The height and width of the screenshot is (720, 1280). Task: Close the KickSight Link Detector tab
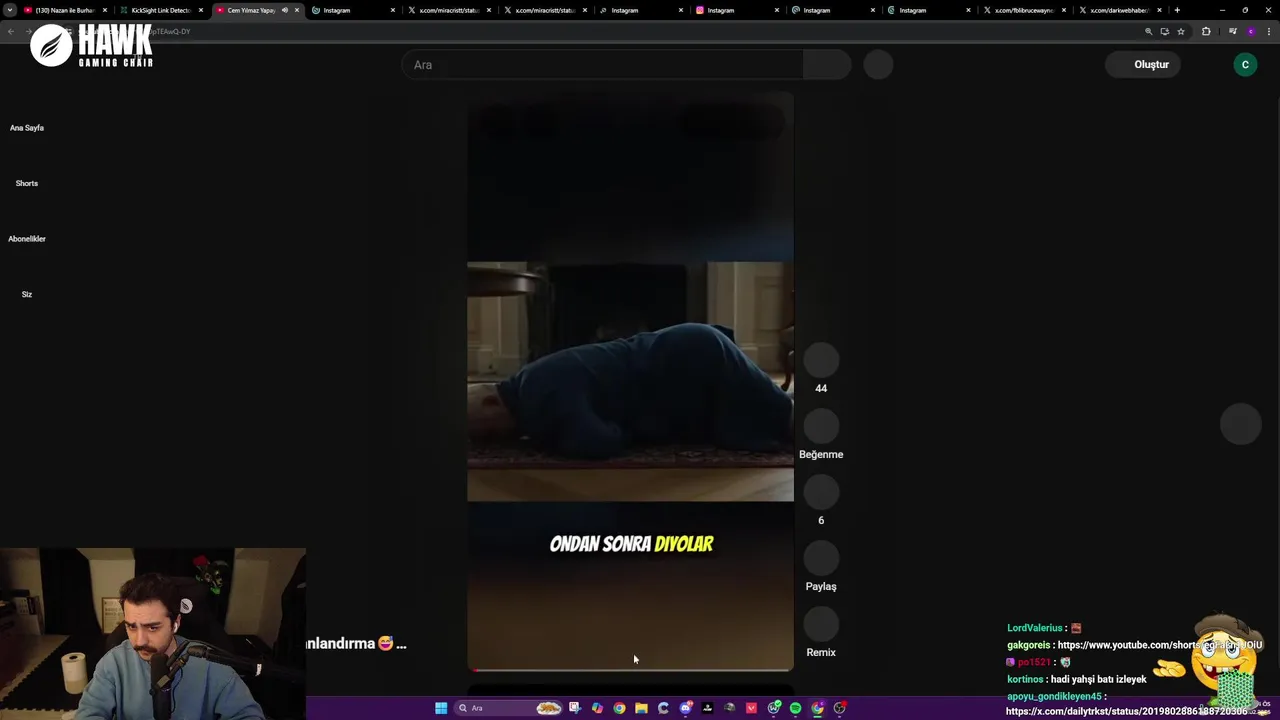(x=200, y=10)
